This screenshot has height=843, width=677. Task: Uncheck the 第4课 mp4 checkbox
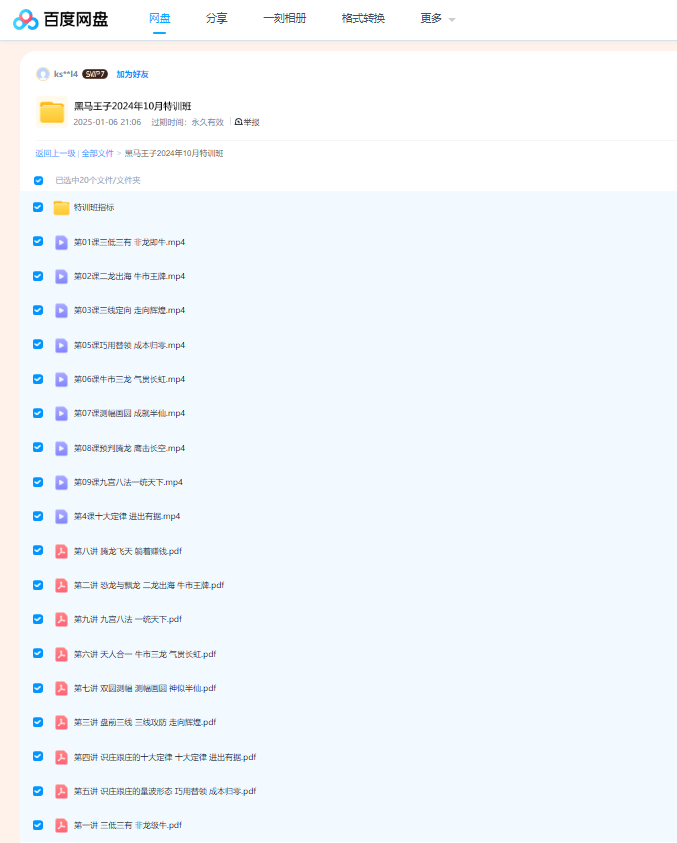click(x=38, y=516)
